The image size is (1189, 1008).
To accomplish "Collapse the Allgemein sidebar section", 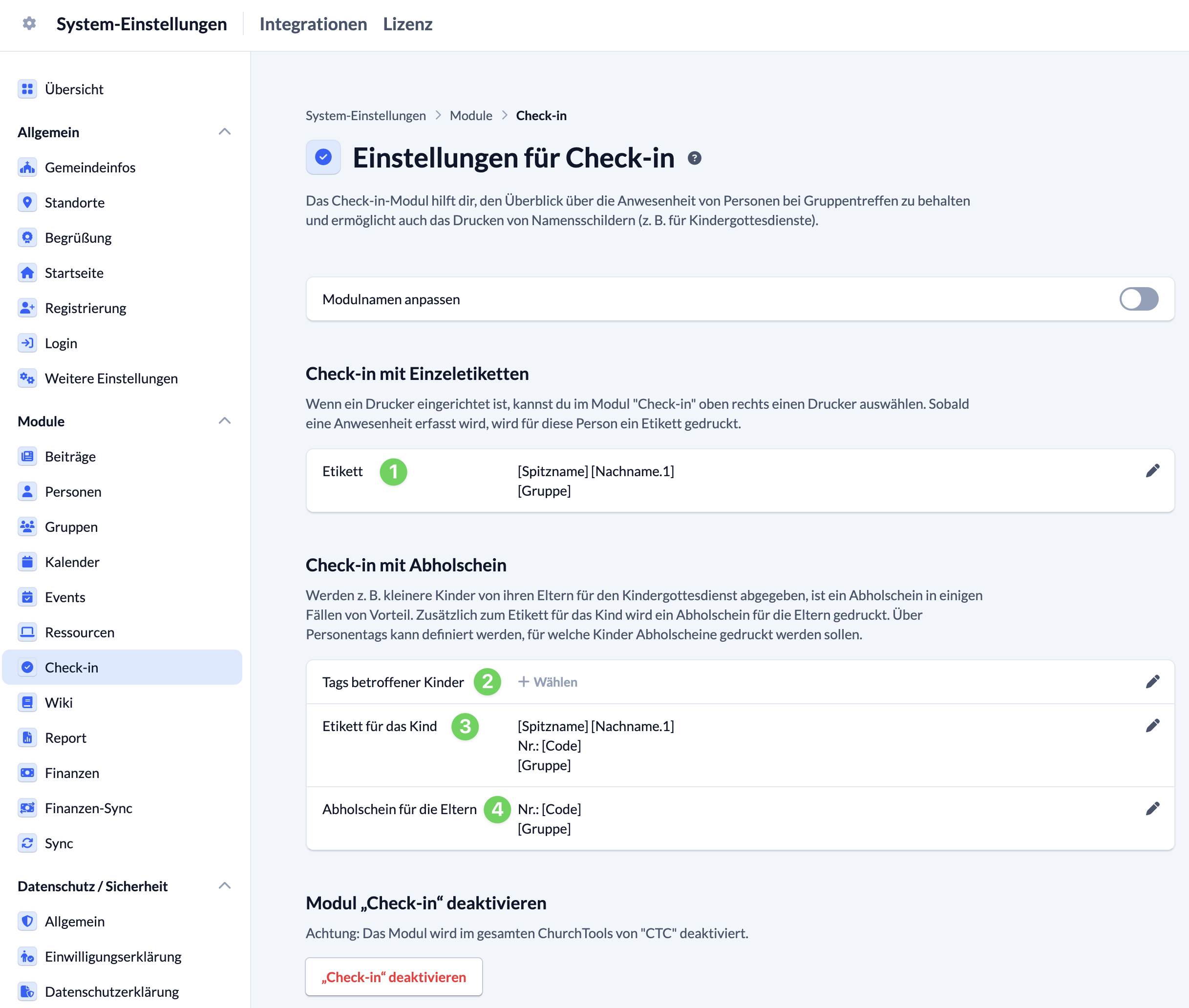I will 225,132.
